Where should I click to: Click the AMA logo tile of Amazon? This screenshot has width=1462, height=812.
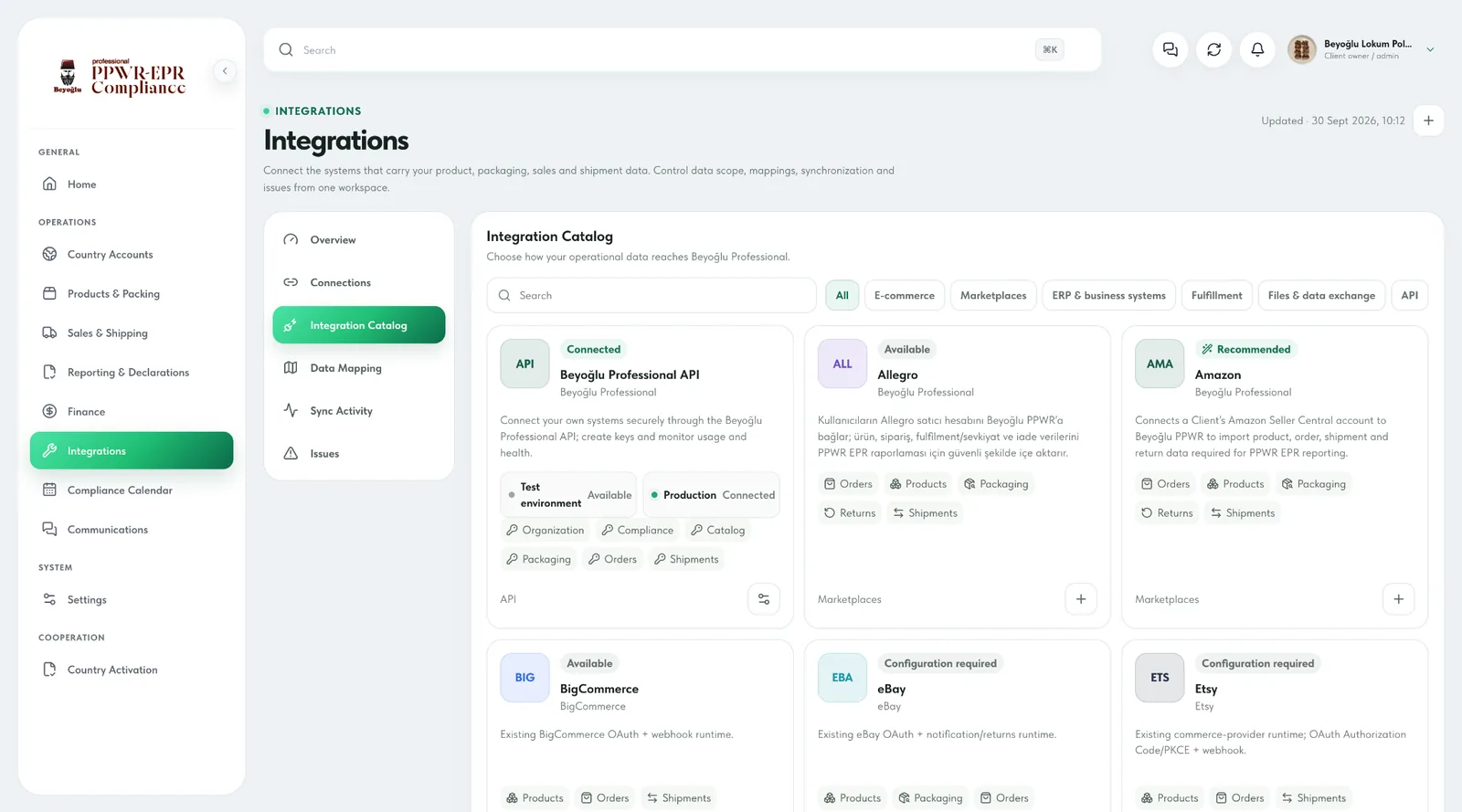click(x=1160, y=364)
